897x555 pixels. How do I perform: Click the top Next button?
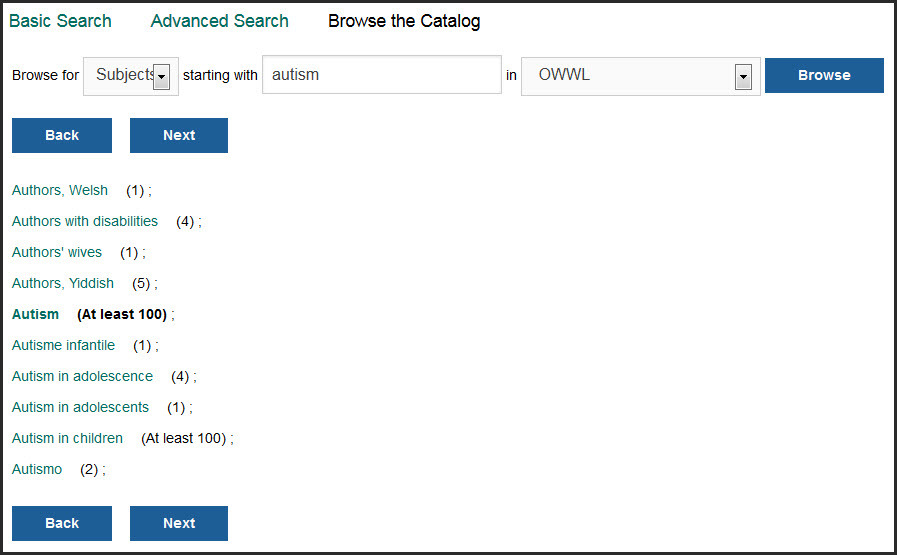coord(178,135)
